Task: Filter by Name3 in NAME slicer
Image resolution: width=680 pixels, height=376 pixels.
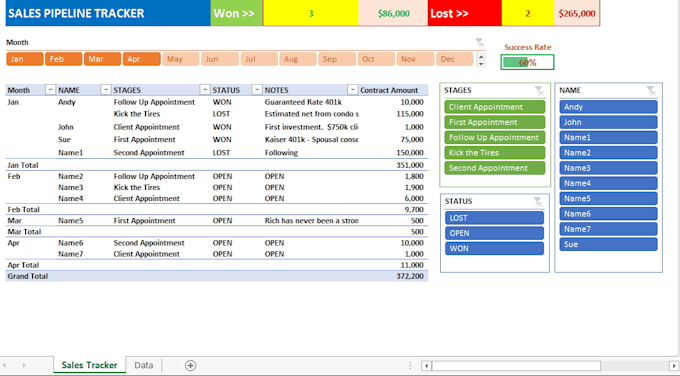Action: point(608,168)
